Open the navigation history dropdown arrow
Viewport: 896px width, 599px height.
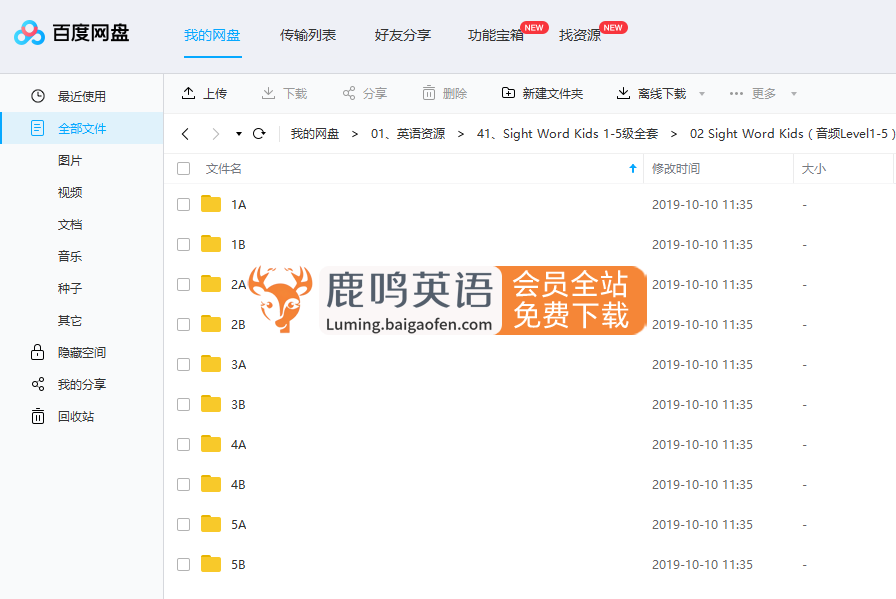tap(239, 134)
